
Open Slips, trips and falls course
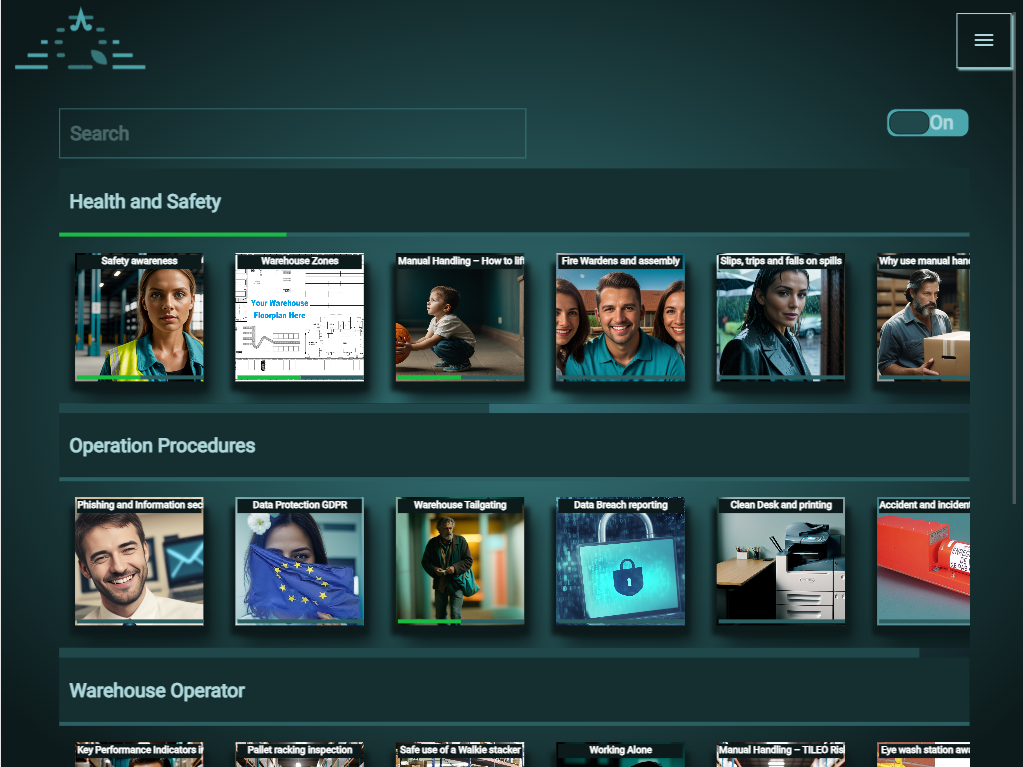coord(781,317)
